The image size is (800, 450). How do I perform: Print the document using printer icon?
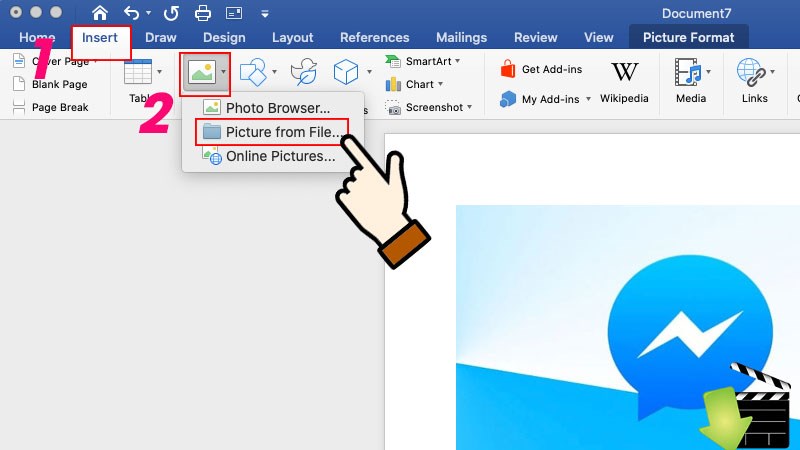[203, 13]
